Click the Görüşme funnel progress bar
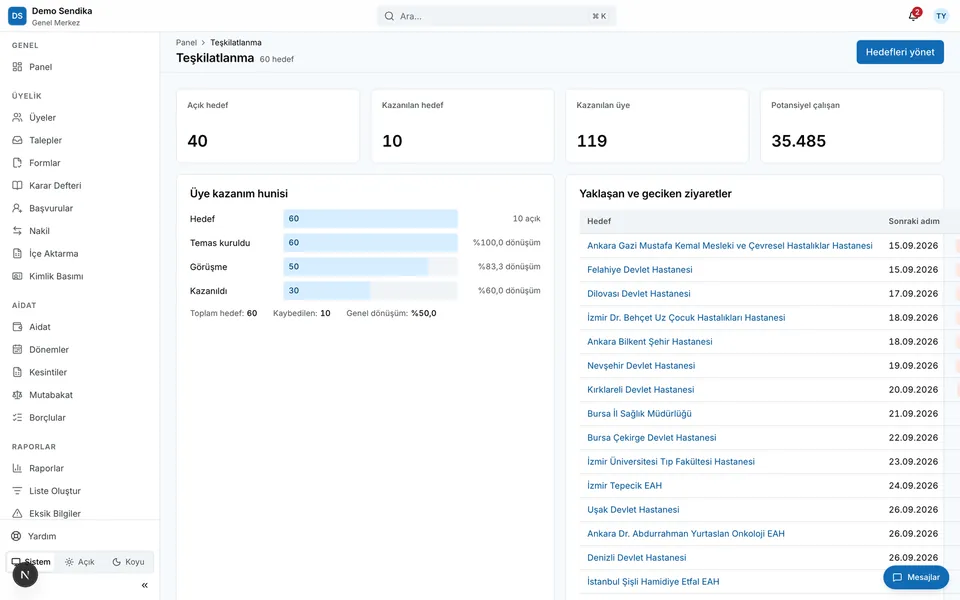The image size is (960, 600). pos(370,266)
